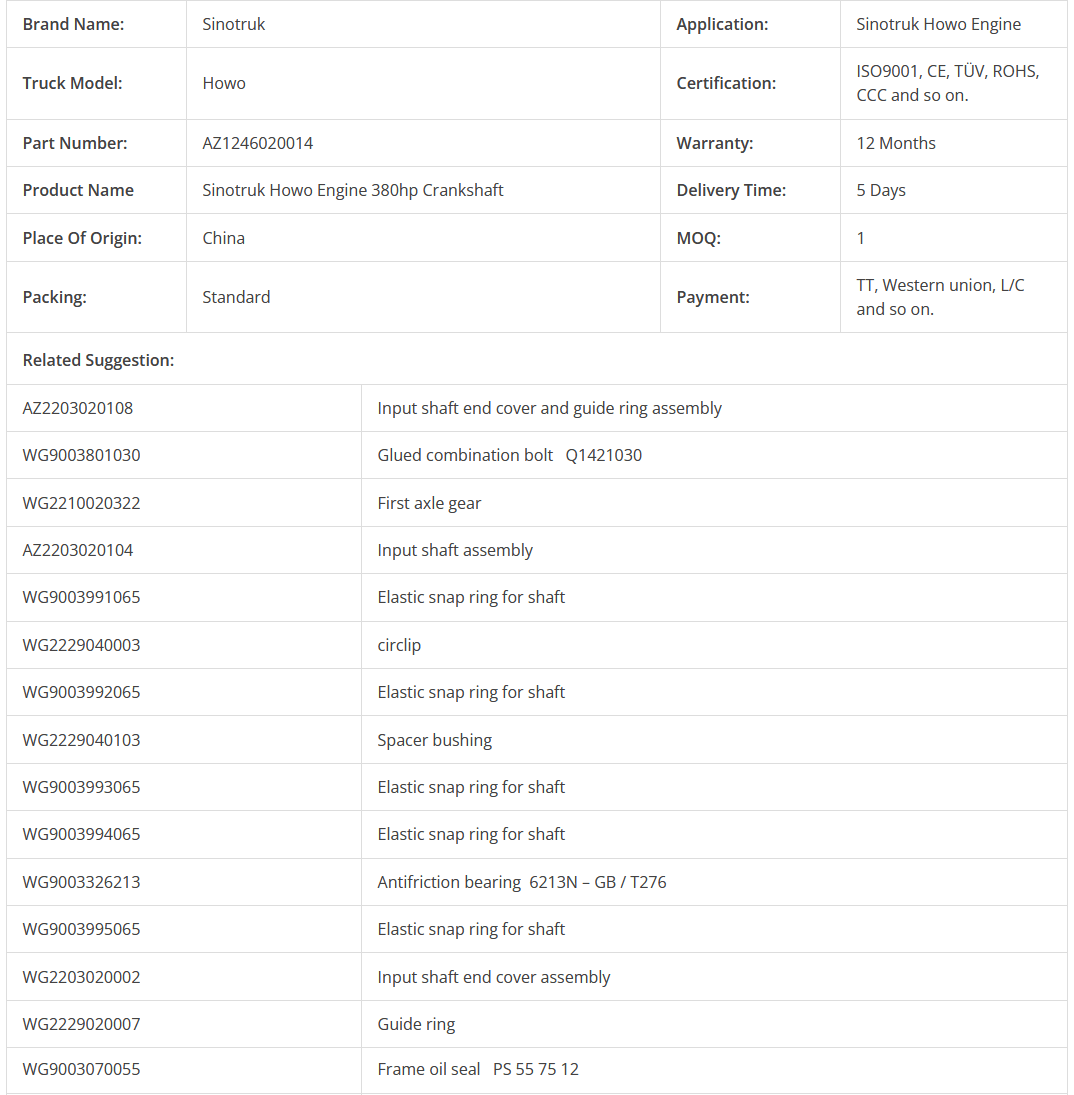Click the Sinotruk Howo Engine 380hp Crankshaft text

point(353,190)
